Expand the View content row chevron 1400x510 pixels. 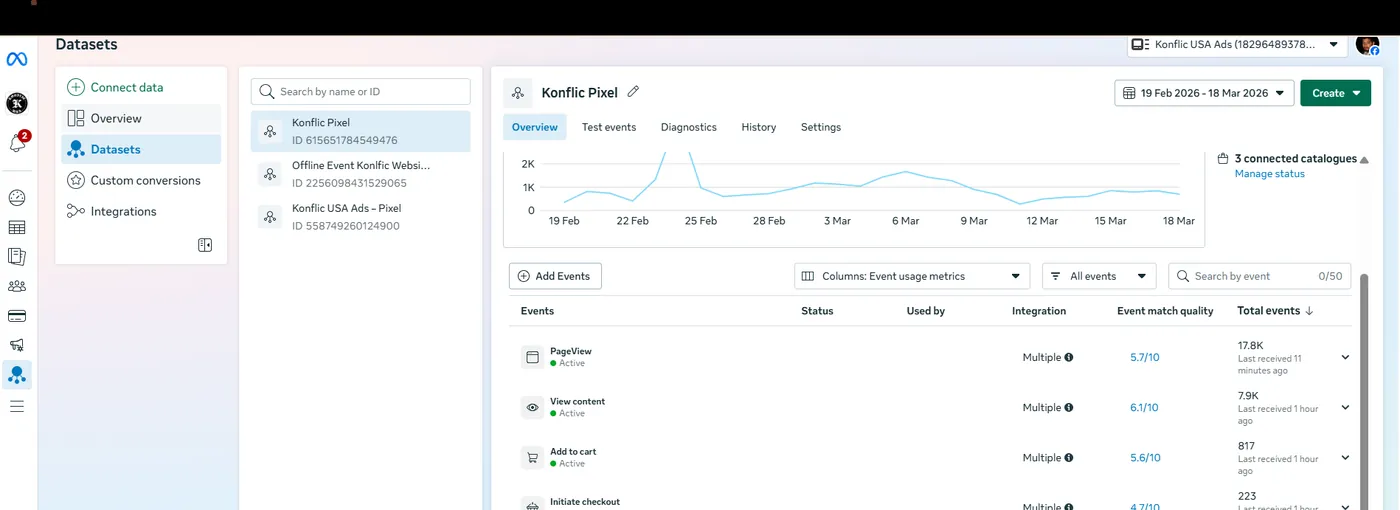coord(1345,407)
